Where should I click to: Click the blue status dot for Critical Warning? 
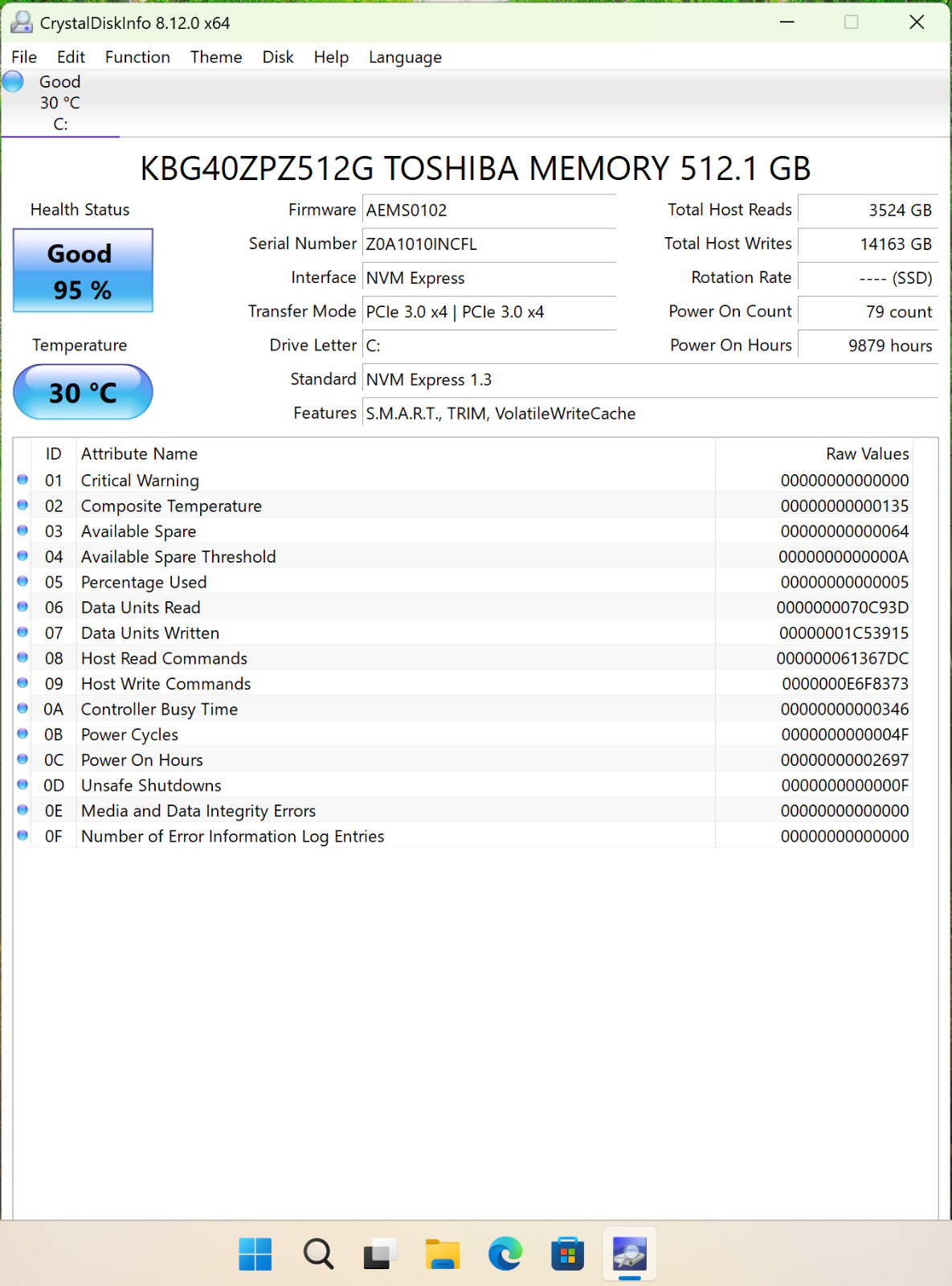[x=22, y=480]
